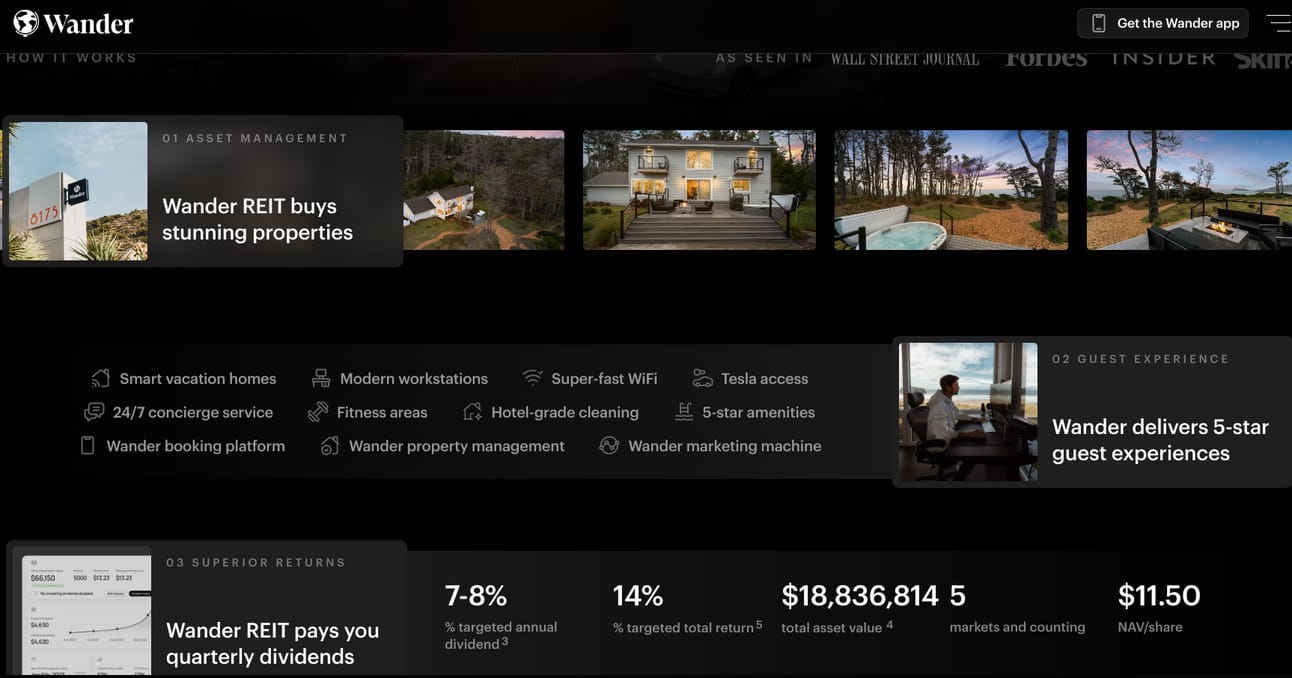
Task: Click footnote 4 beside total asset value
Action: 890,624
